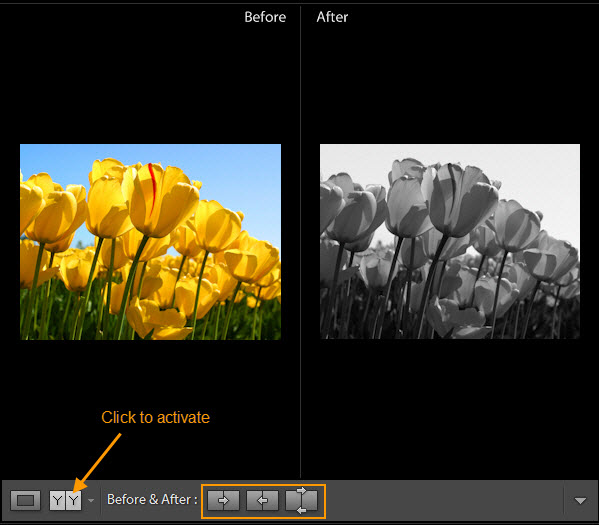Select the color Before tulip photo
Image resolution: width=599 pixels, height=525 pixels.
(150, 242)
